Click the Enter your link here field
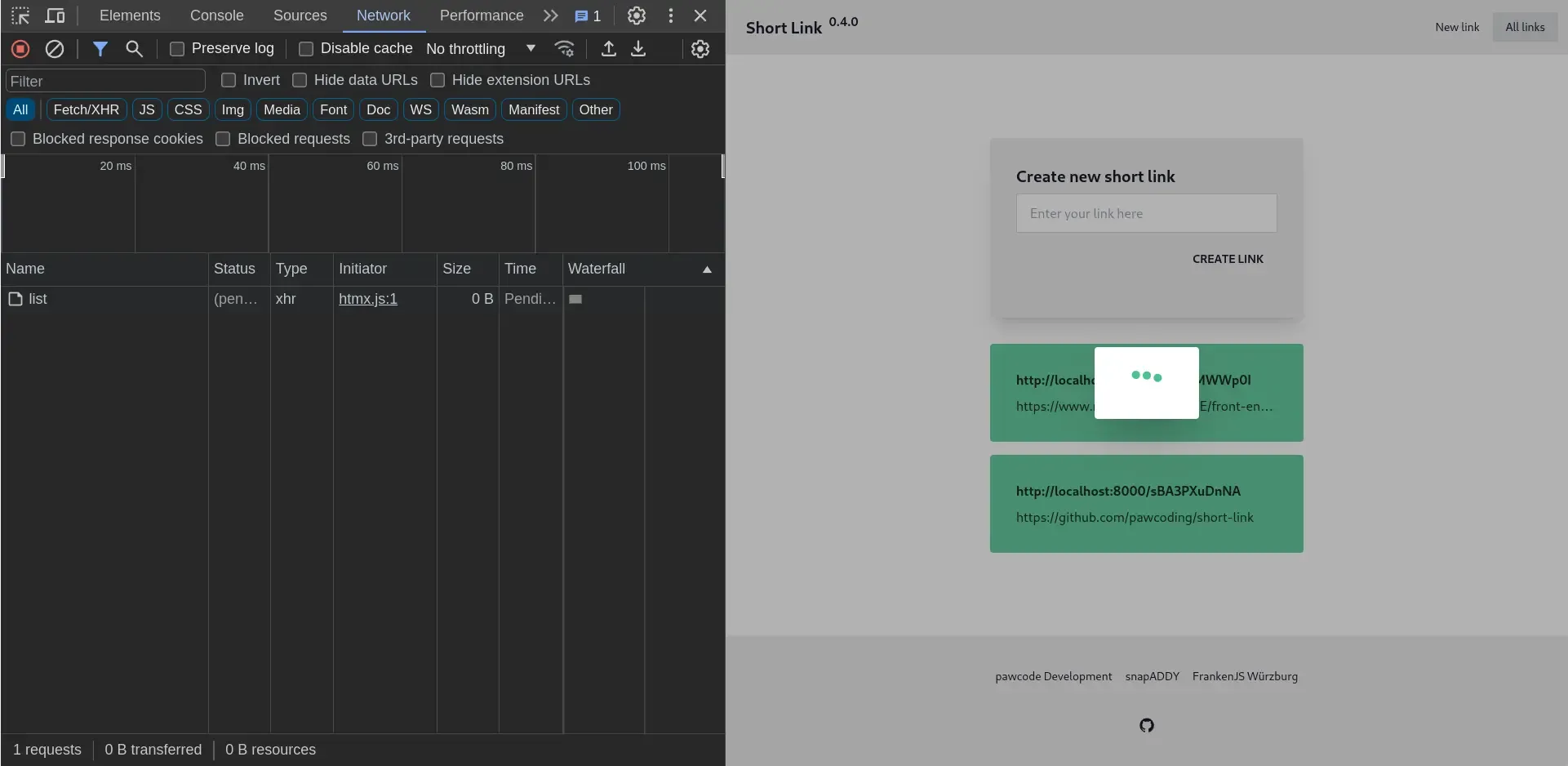The image size is (1568, 766). pos(1145,213)
